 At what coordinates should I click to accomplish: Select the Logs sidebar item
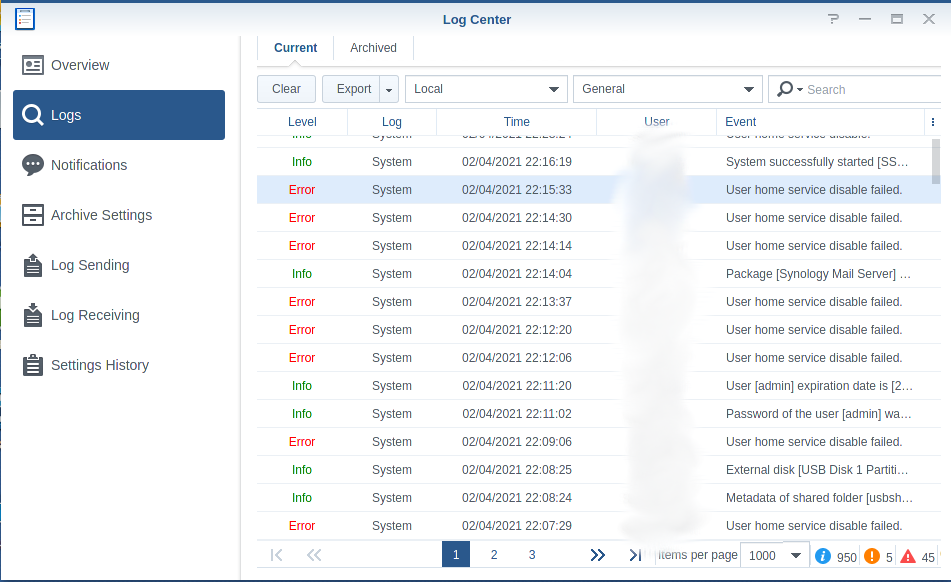coord(119,115)
